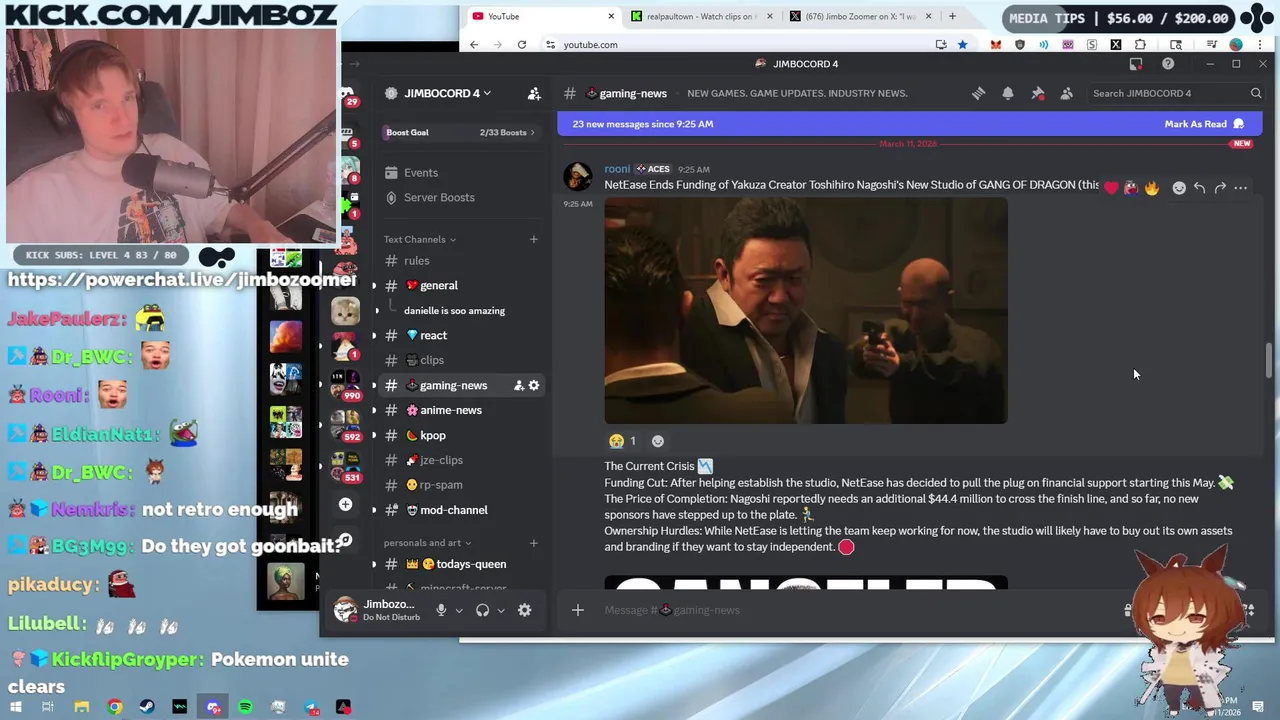The width and height of the screenshot is (1280, 720).
Task: Open gaming-news channel settings gear
Action: (534, 385)
